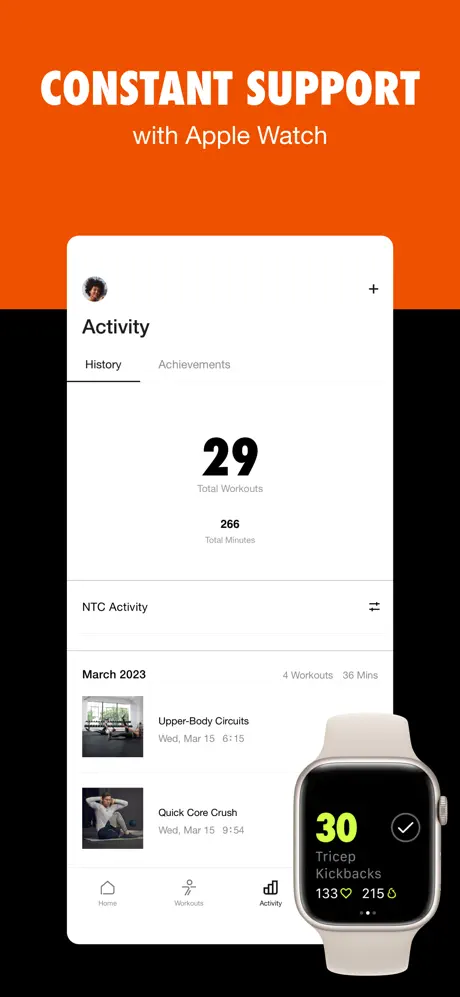The height and width of the screenshot is (997, 460).
Task: Go to Home in bottom navigation
Action: [108, 893]
